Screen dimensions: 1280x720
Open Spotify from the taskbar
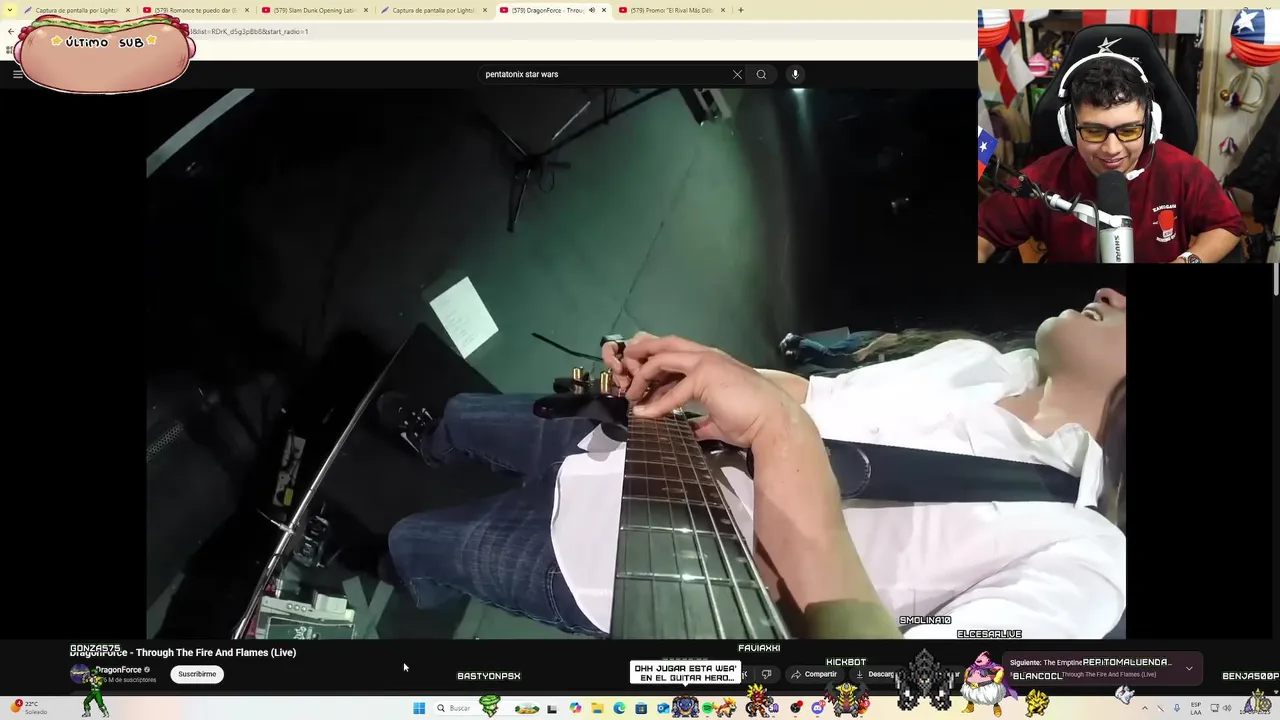click(708, 708)
